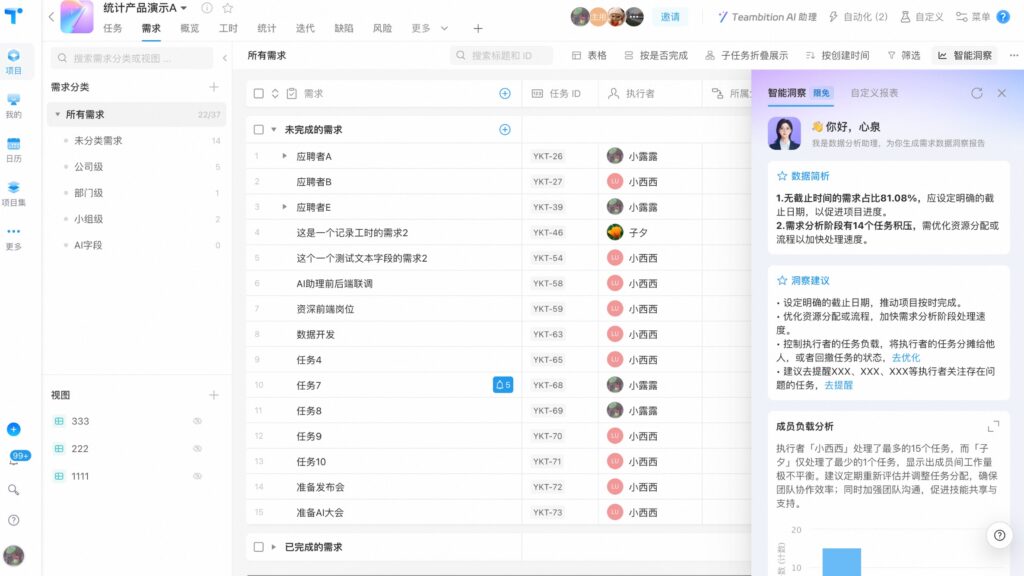The image size is (1024, 576).
Task: Click the 邀请 invite button
Action: coord(670,17)
